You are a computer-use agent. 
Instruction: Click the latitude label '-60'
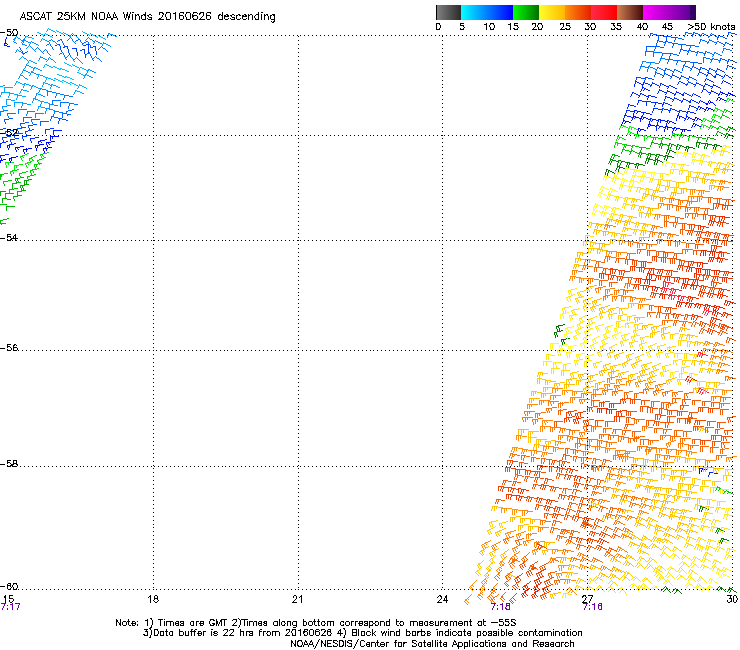pos(9,587)
